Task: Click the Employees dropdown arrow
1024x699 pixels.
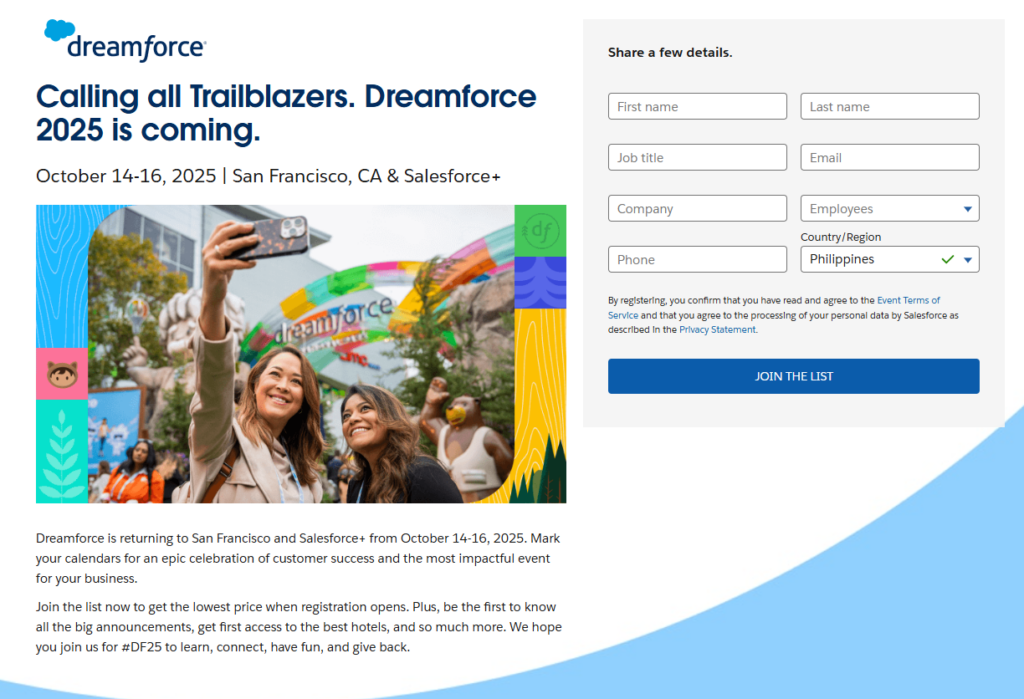Action: (x=968, y=209)
